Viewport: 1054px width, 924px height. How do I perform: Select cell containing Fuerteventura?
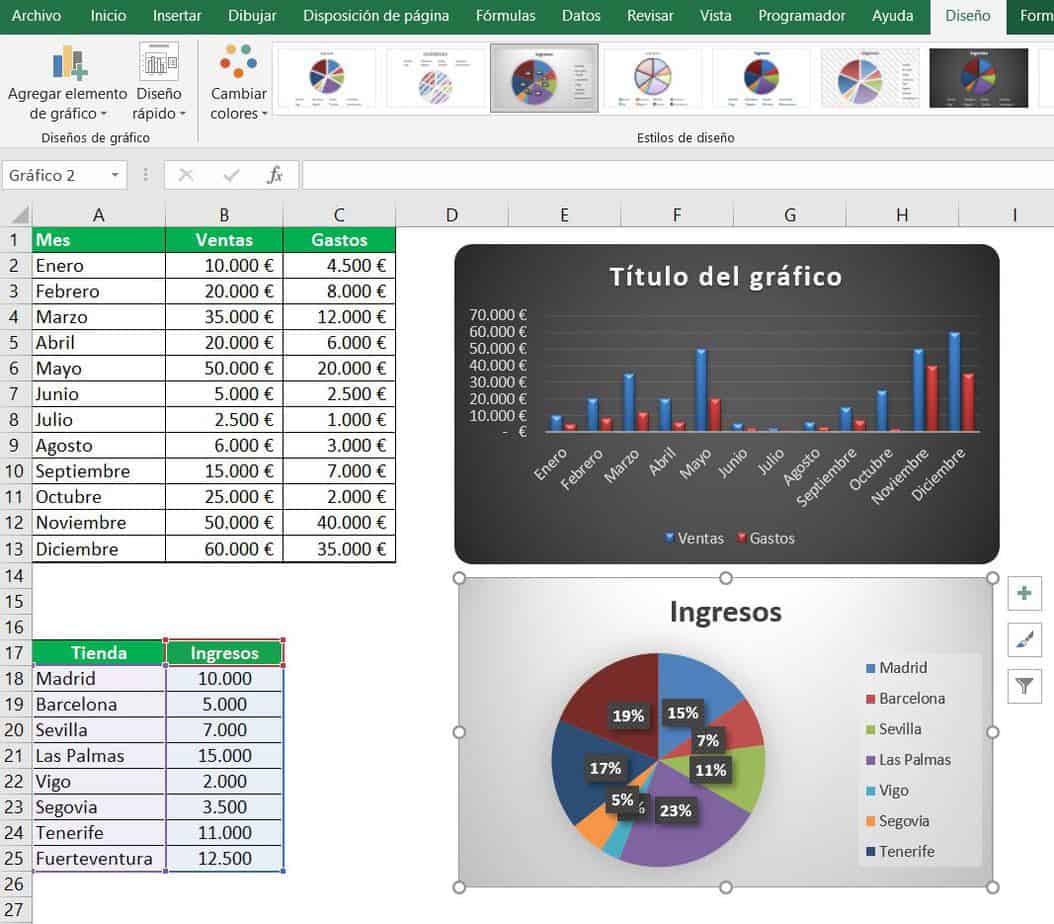[x=98, y=859]
